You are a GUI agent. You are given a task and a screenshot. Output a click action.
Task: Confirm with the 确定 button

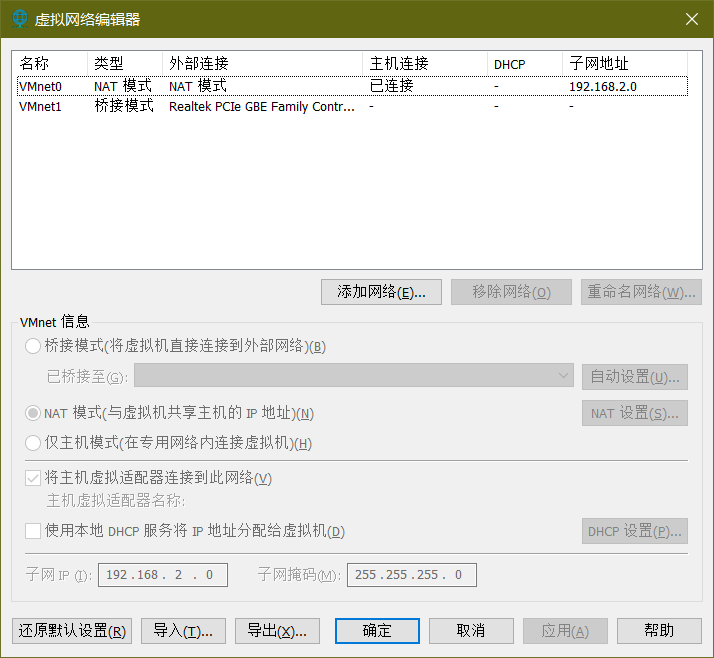click(x=377, y=631)
